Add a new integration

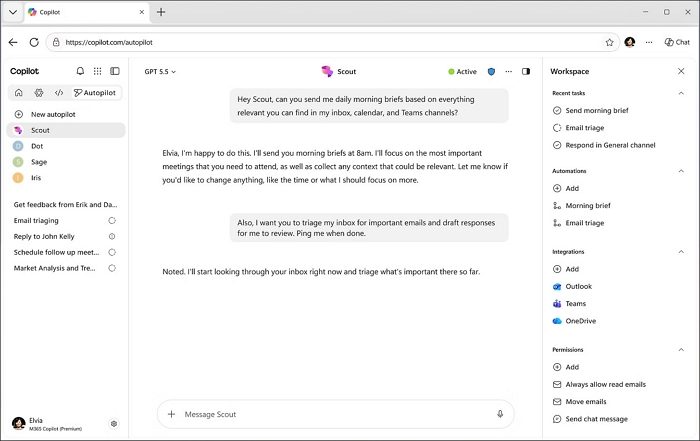click(x=566, y=269)
